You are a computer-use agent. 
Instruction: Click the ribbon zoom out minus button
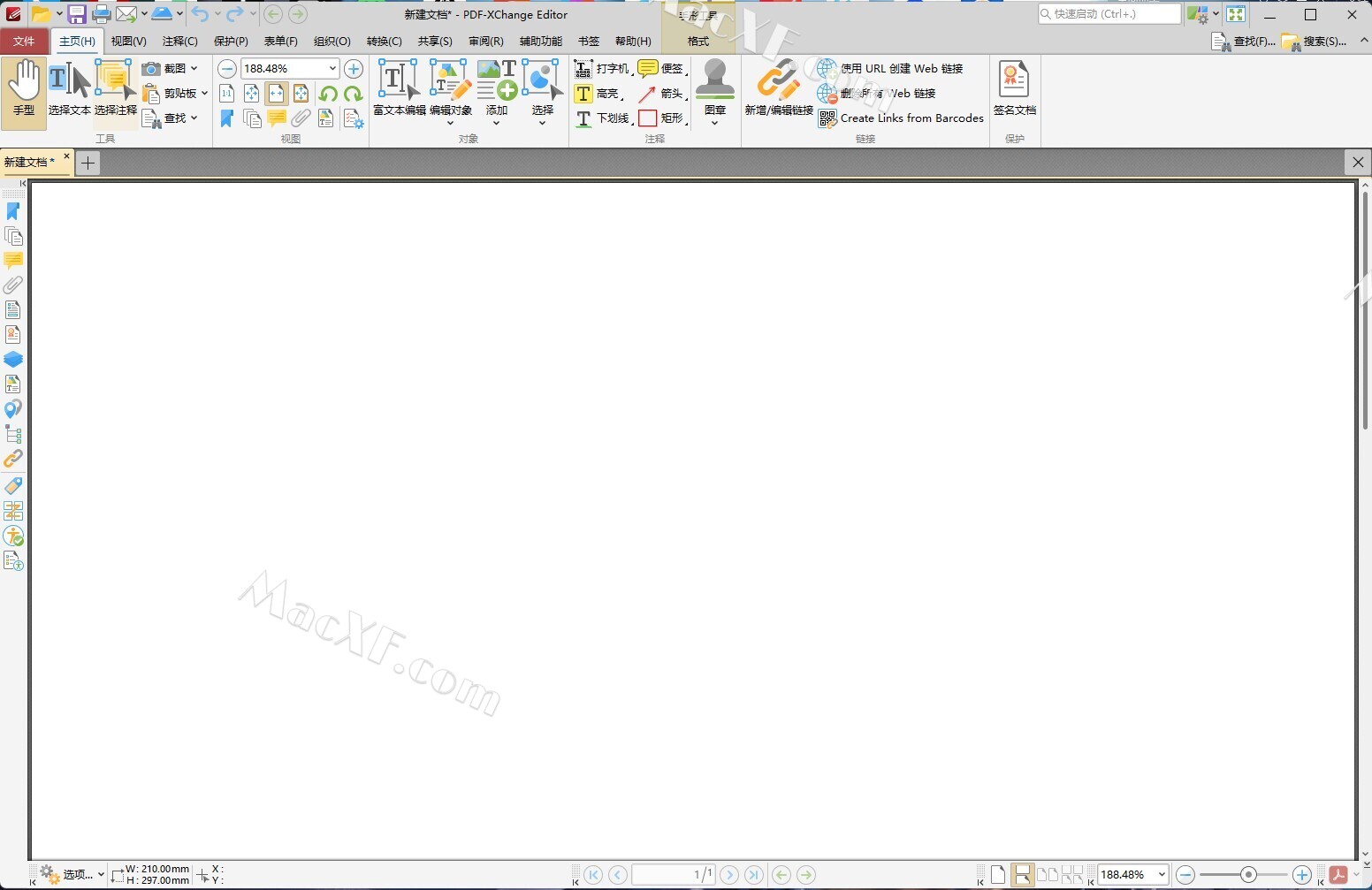pyautogui.click(x=227, y=68)
